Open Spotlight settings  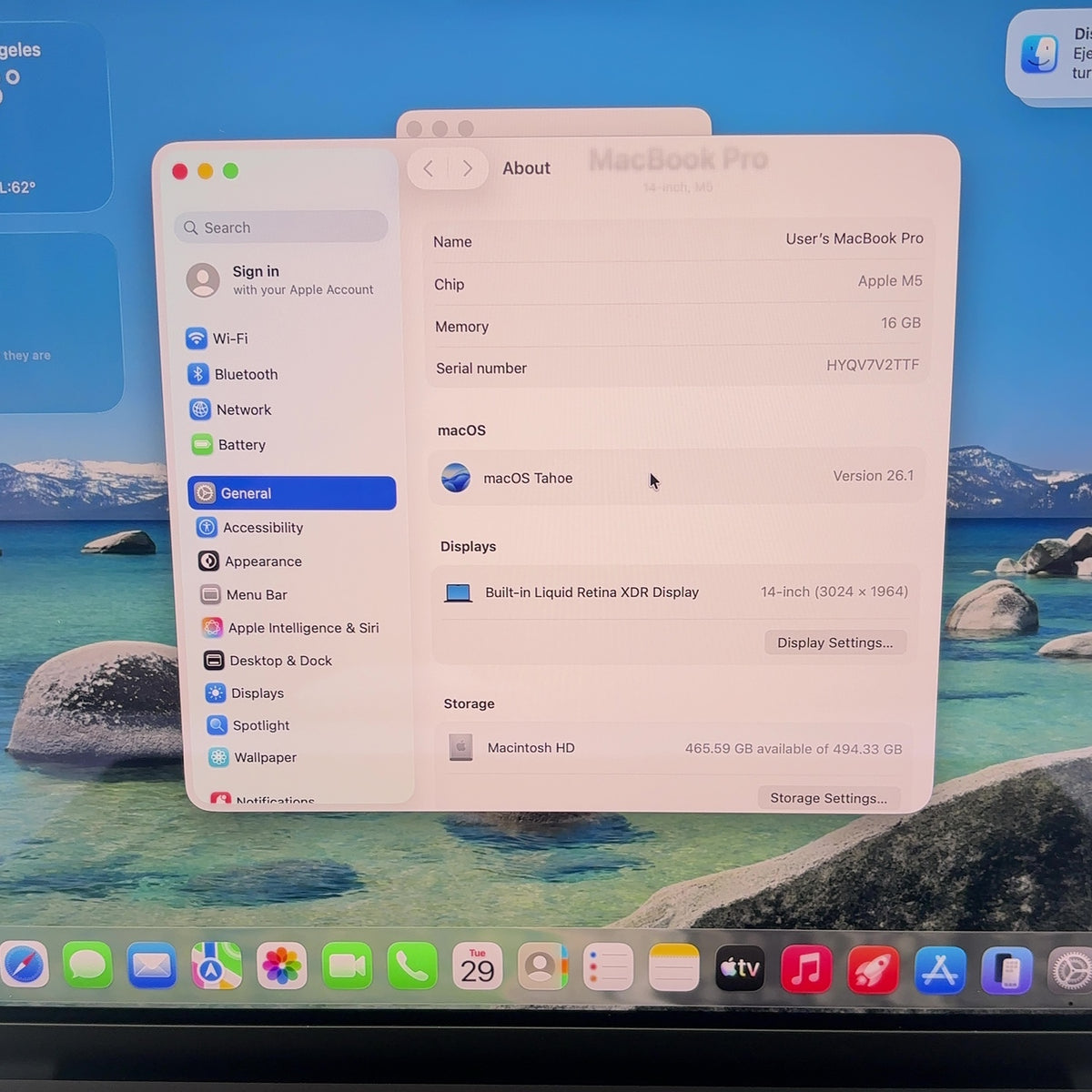(x=248, y=725)
